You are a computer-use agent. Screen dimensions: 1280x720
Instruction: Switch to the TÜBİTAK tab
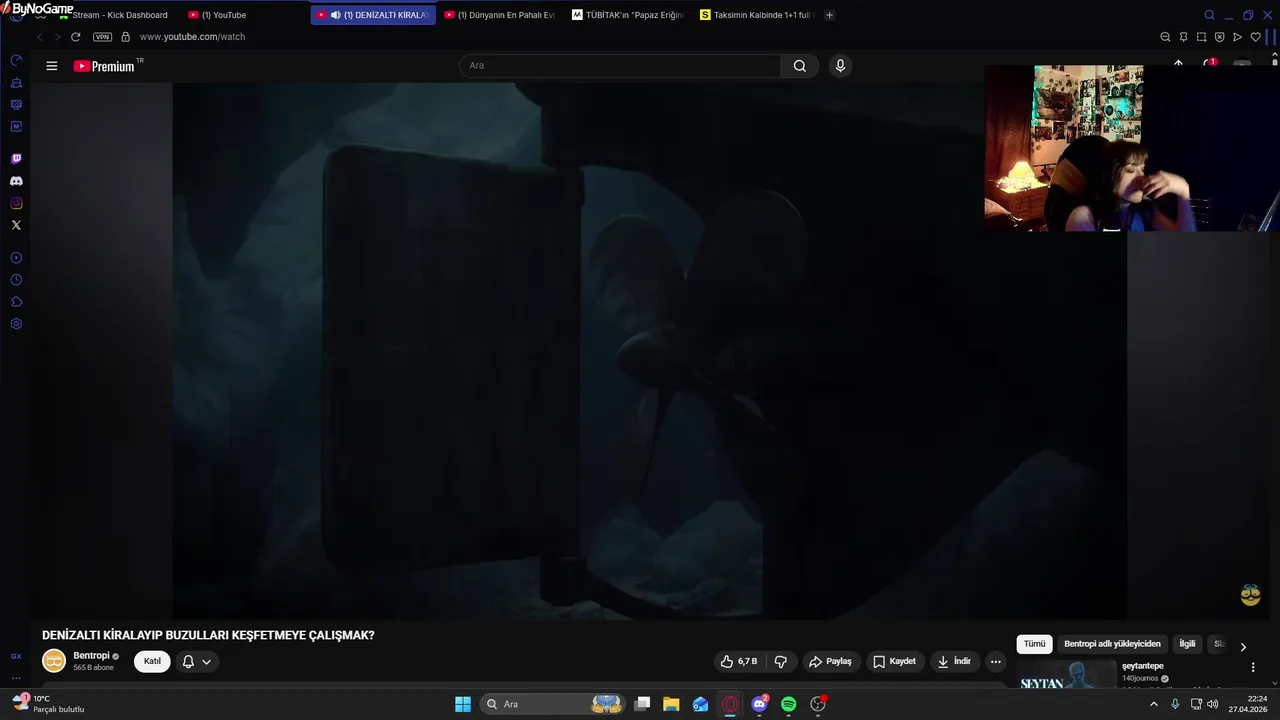[x=628, y=15]
